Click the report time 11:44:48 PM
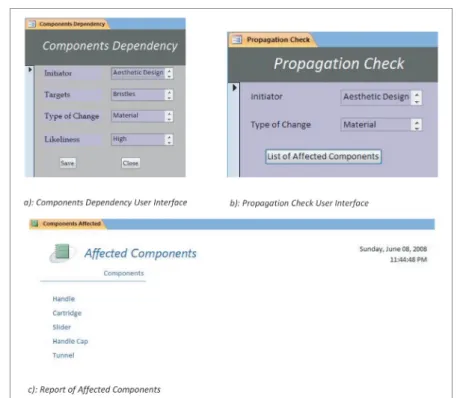 coord(409,260)
